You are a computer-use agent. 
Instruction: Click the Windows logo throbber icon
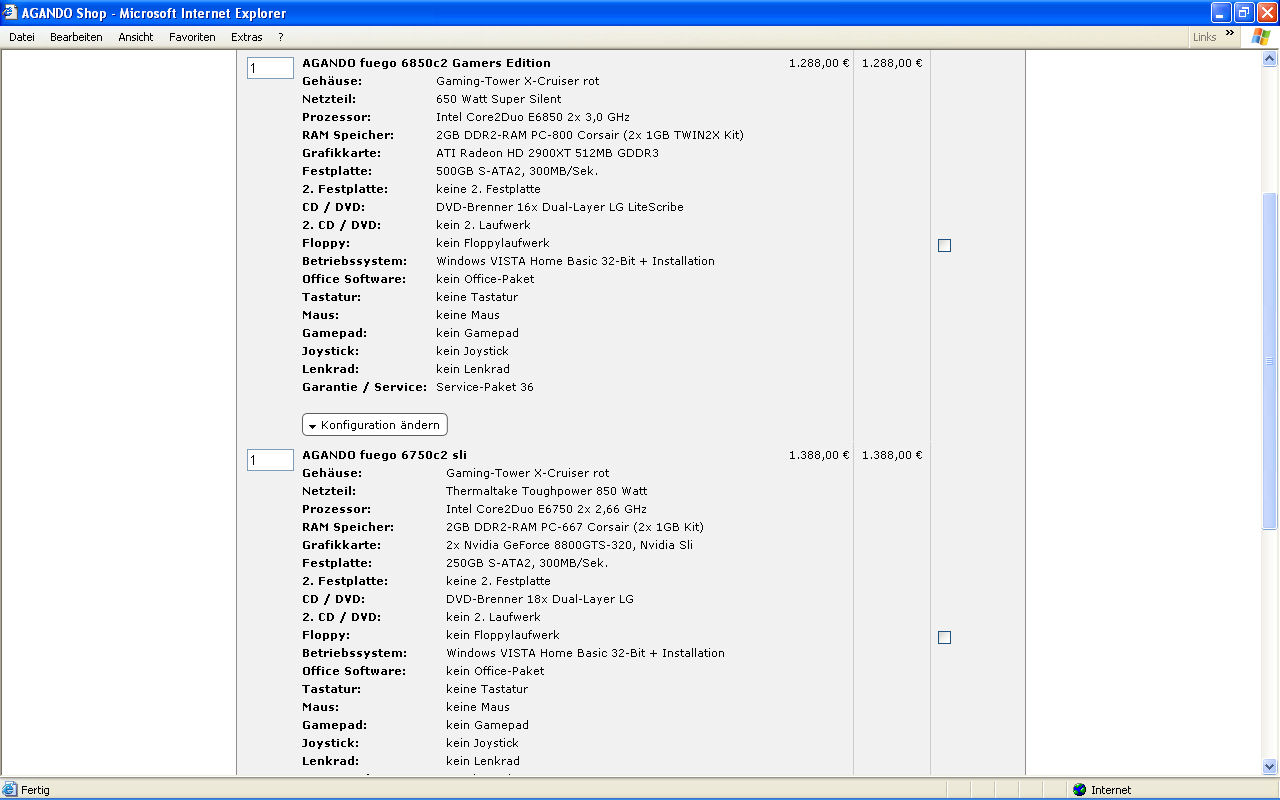click(x=1260, y=37)
